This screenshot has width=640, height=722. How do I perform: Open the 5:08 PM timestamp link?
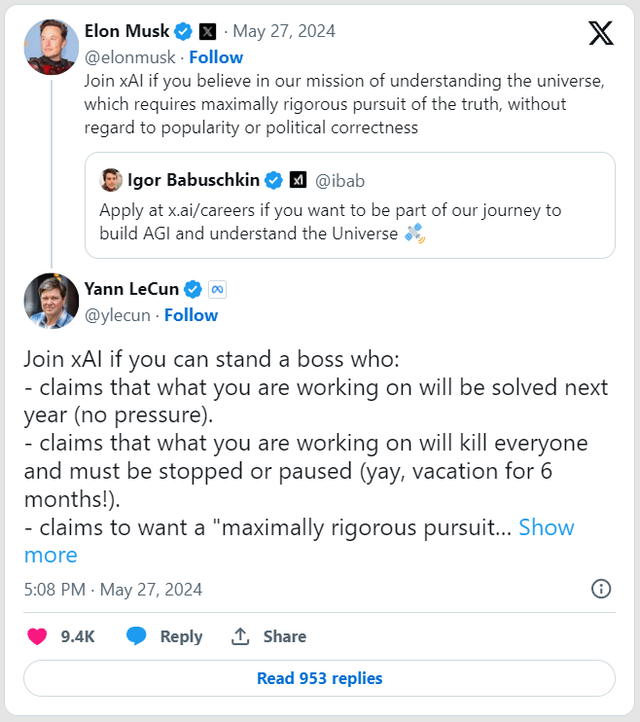click(x=113, y=589)
